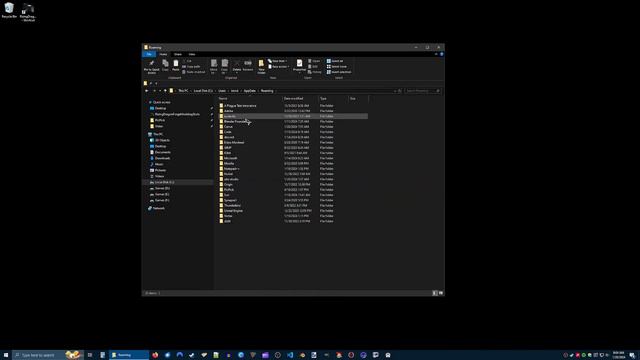
Task: Open the Recycle Bin desktop icon
Action: tap(9, 11)
